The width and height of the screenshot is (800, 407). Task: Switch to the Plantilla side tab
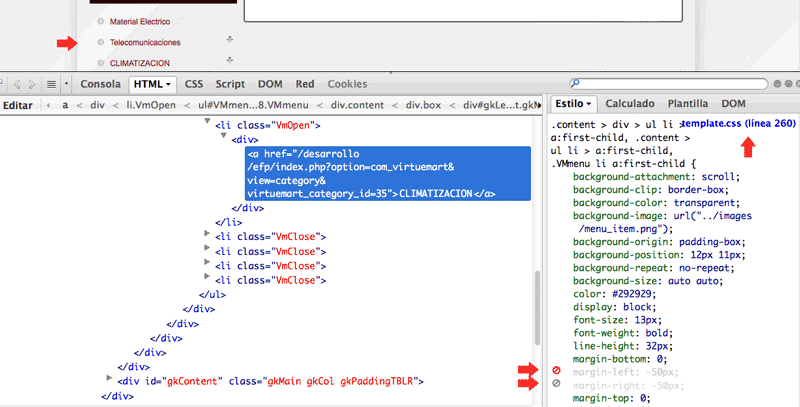pyautogui.click(x=688, y=104)
